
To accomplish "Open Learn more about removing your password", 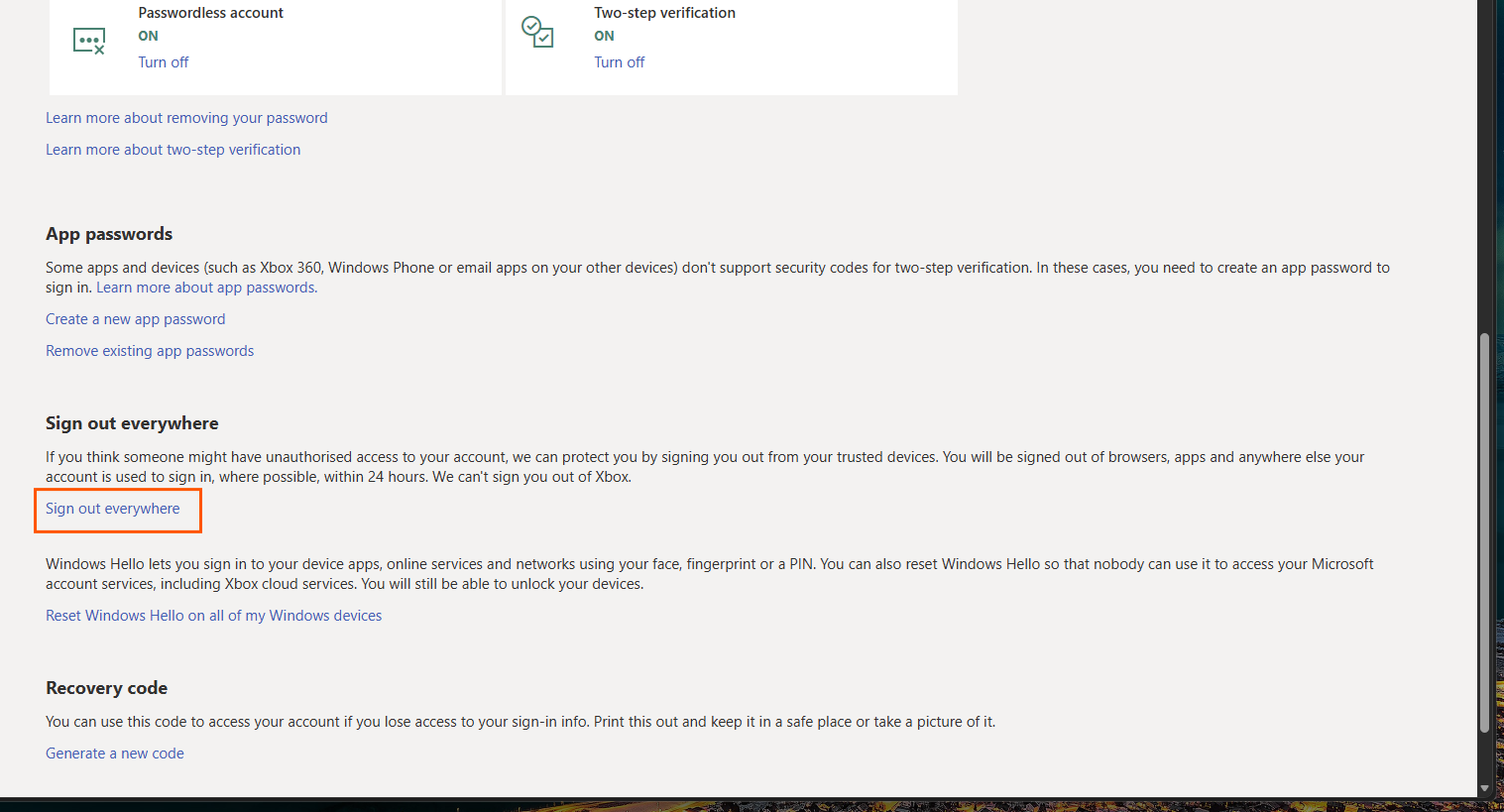I will point(186,117).
